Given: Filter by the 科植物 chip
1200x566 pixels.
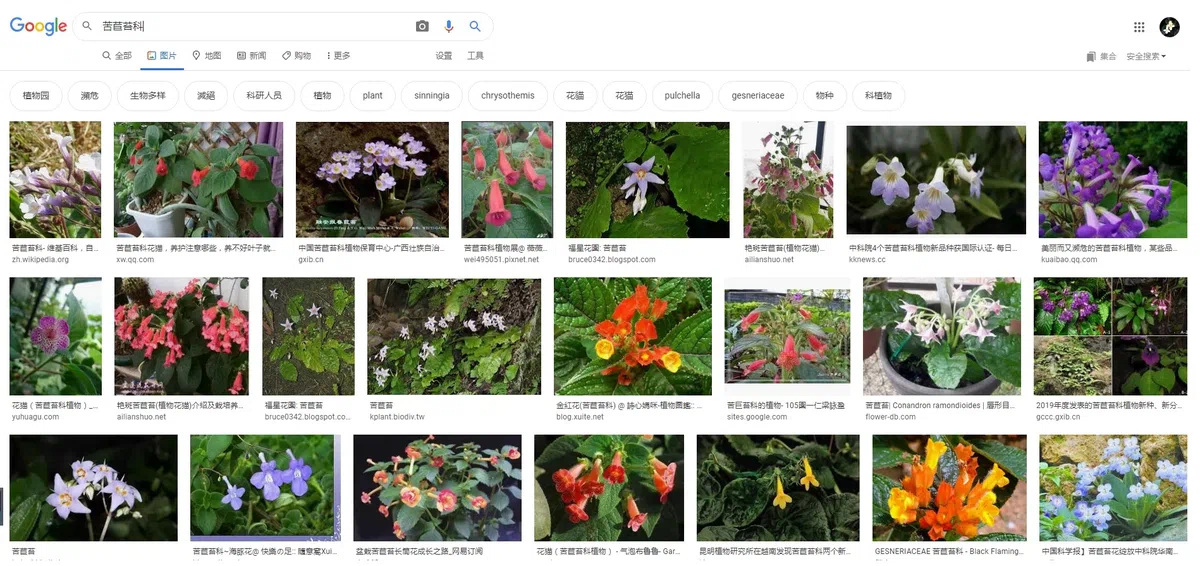Looking at the screenshot, I should pos(878,96).
